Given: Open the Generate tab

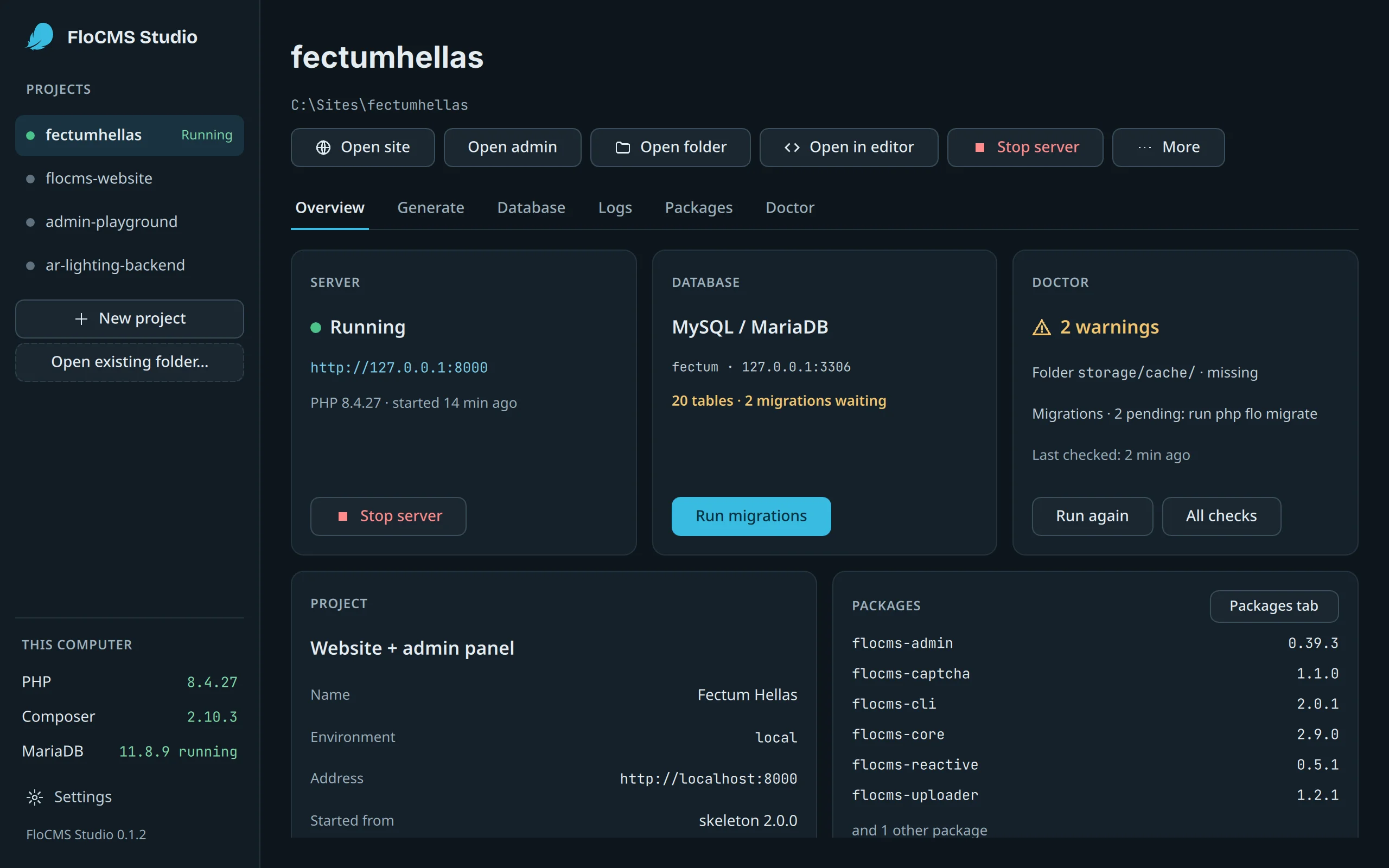Looking at the screenshot, I should (430, 207).
